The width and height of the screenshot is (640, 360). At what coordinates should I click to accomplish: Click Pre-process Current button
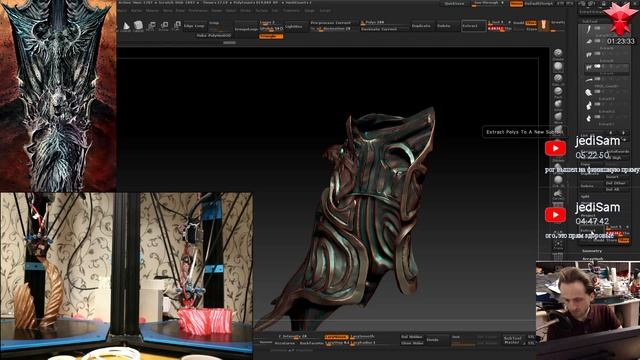point(331,23)
